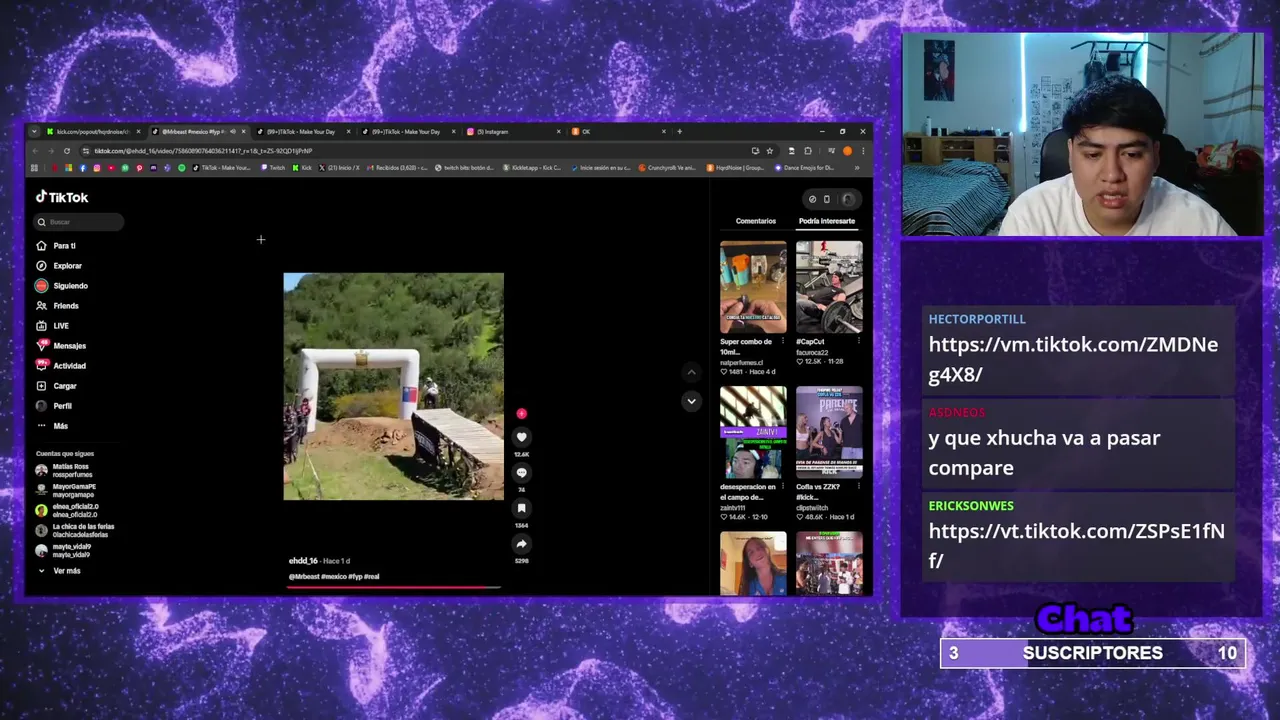The width and height of the screenshot is (1280, 720).
Task: Click the circular icon beside the phone icon
Action: pyautogui.click(x=812, y=199)
